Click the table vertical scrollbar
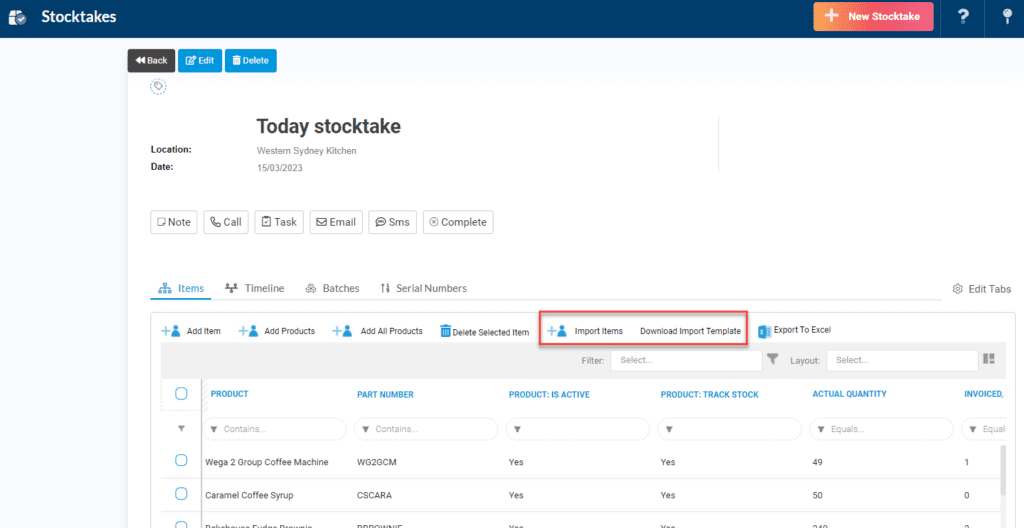The width and height of the screenshot is (1024, 528). [1002, 470]
